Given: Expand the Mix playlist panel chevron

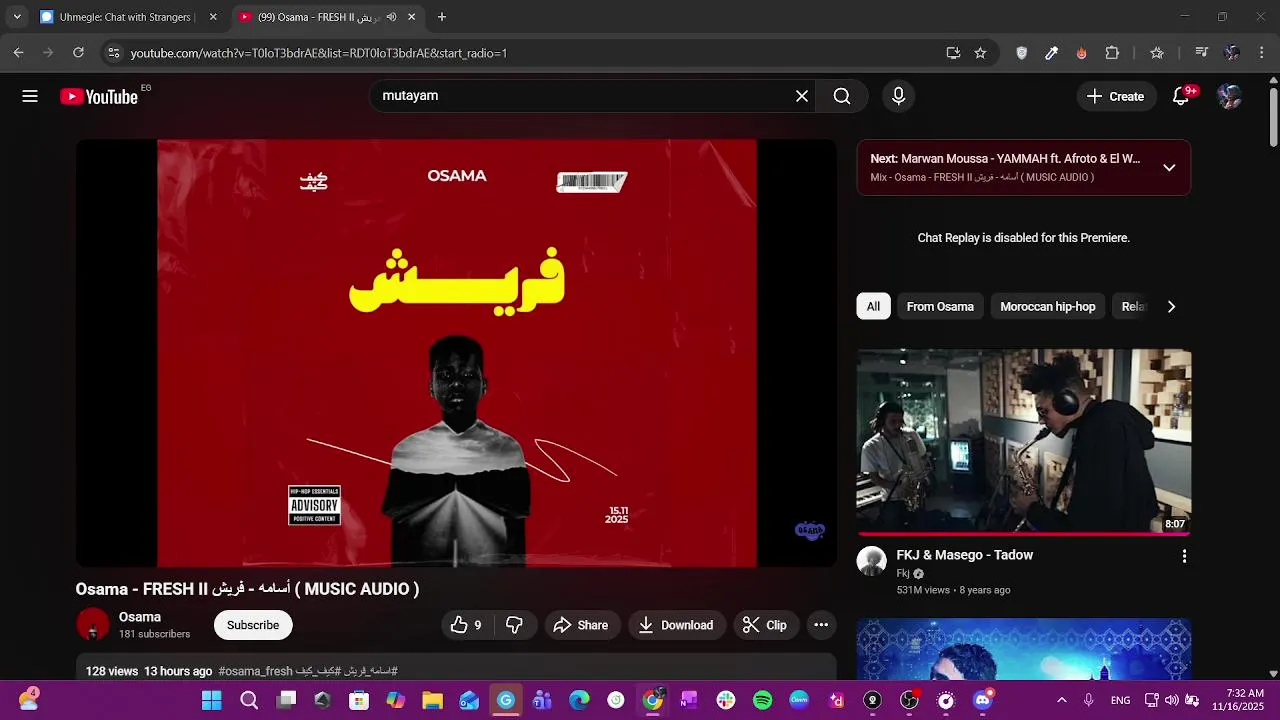Looking at the screenshot, I should (1169, 167).
